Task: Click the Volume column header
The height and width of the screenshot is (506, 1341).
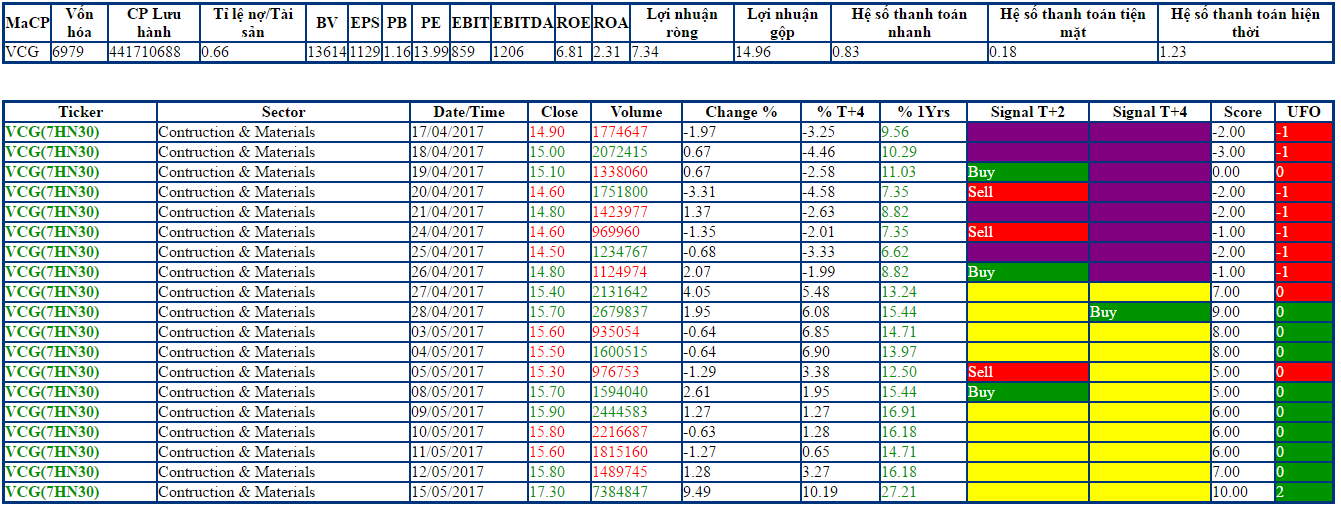Action: coord(636,112)
